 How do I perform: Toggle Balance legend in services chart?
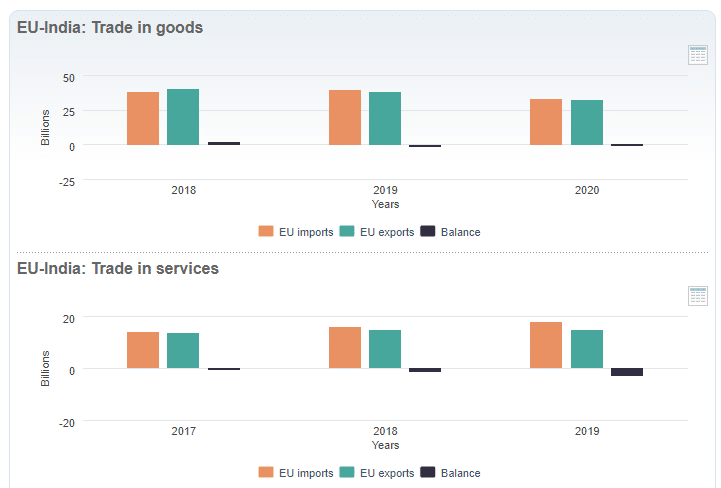click(x=451, y=473)
